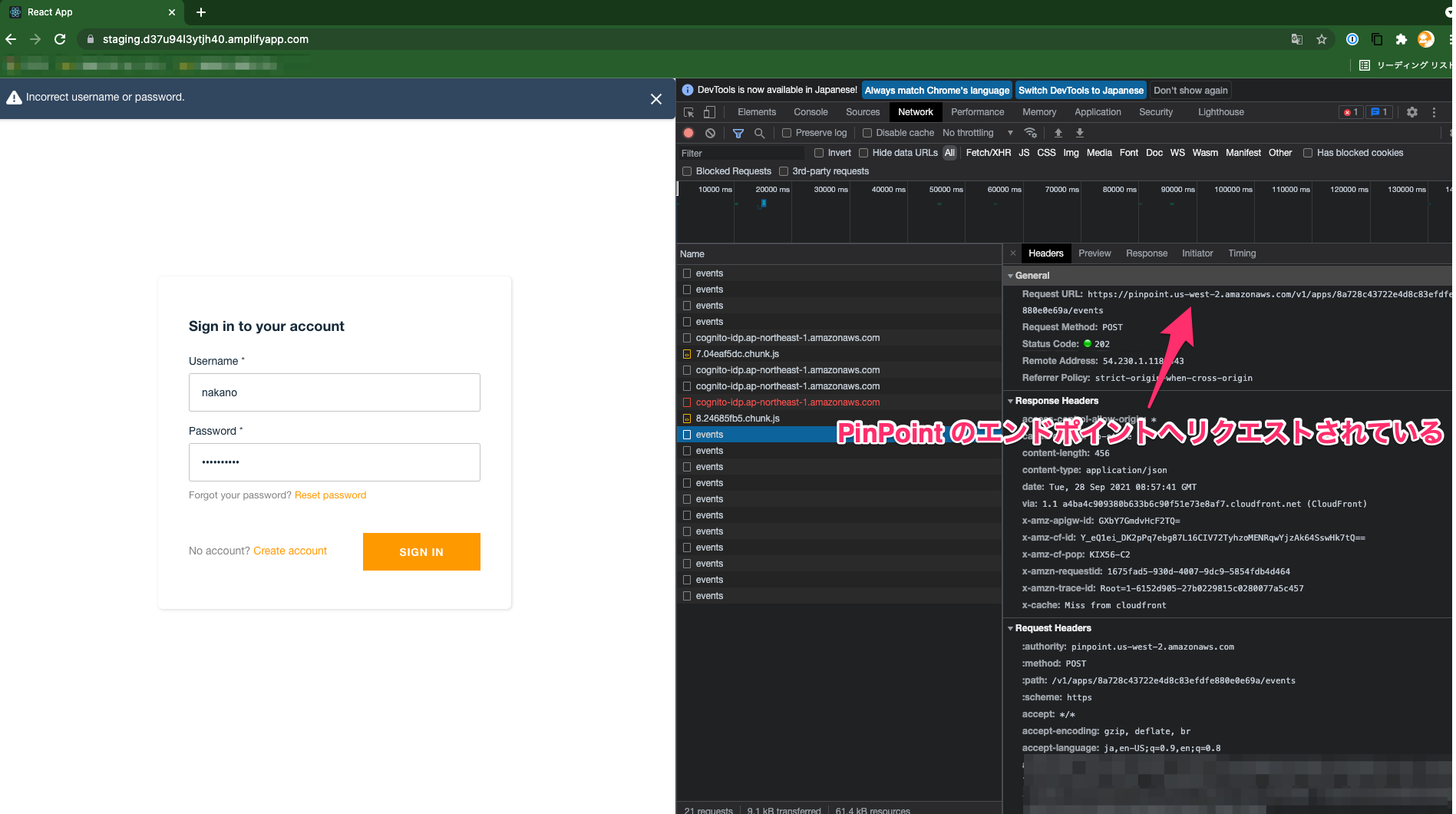The height and width of the screenshot is (814, 1456).
Task: Collapse the General section
Action: 1011,276
